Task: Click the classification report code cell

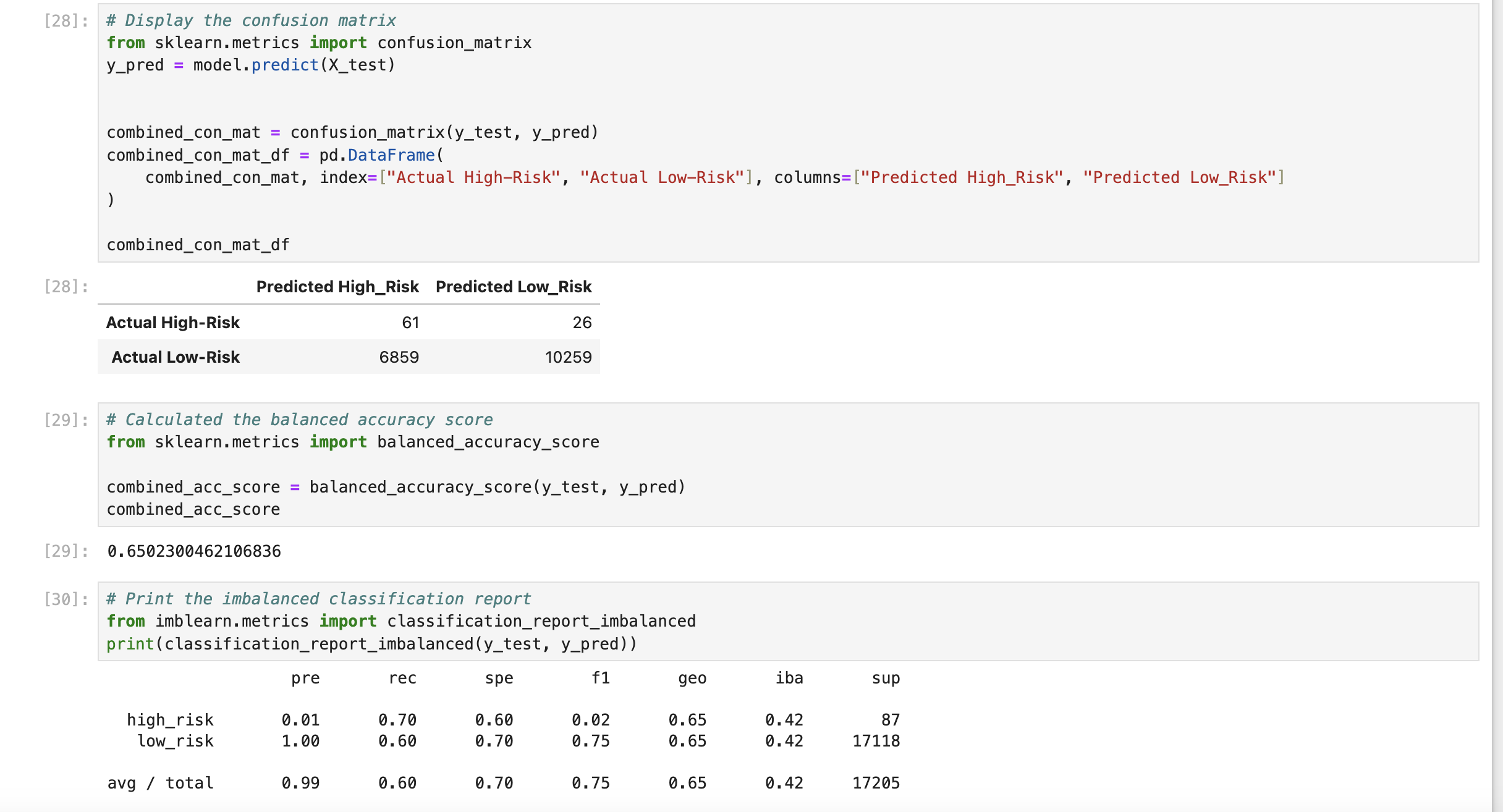Action: click(787, 621)
